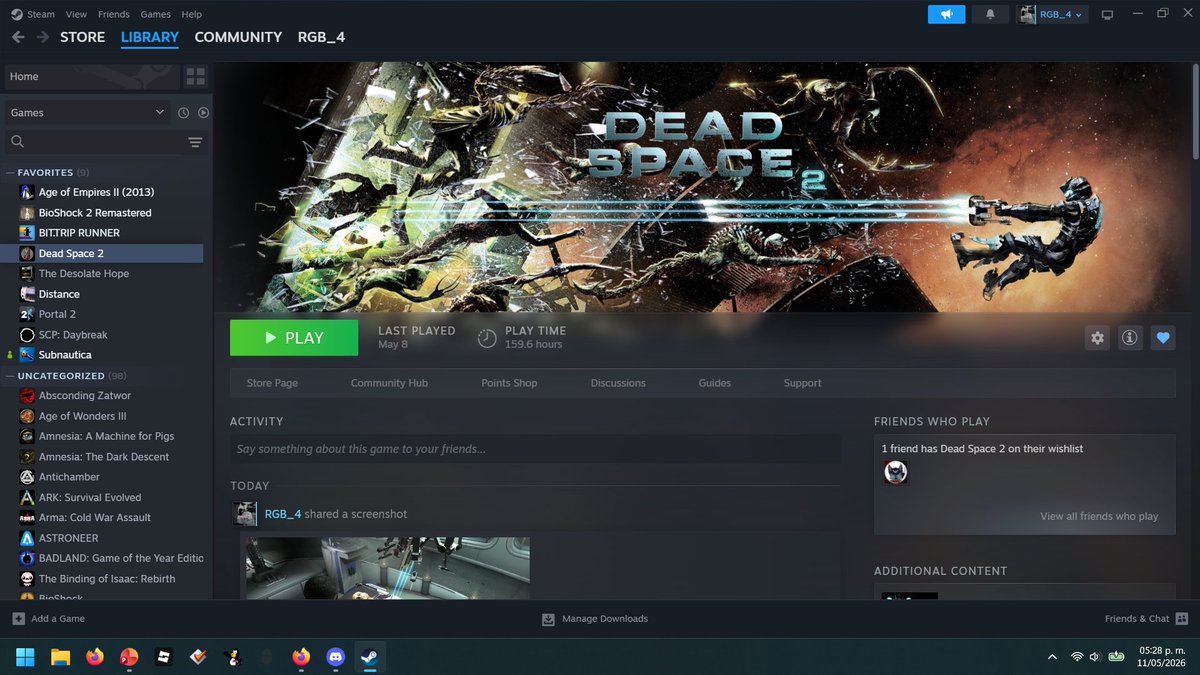Screen dimensions: 1200x675
Task: Open Manage Downloads
Action: 595,619
